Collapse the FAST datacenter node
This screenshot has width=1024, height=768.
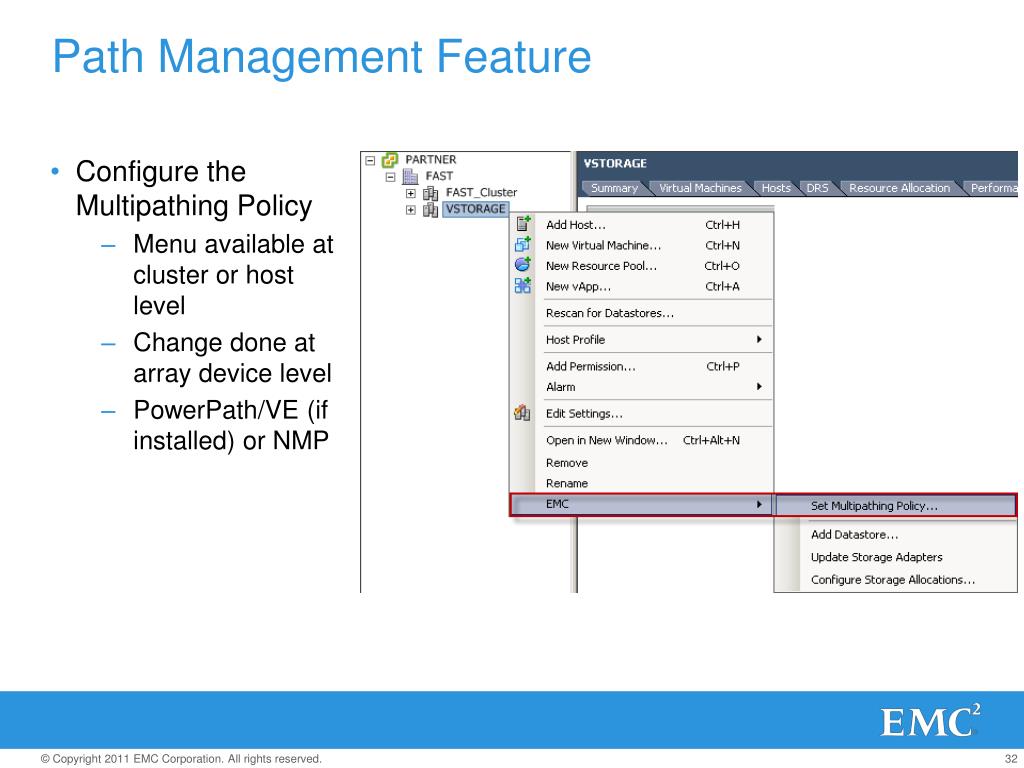pos(391,177)
